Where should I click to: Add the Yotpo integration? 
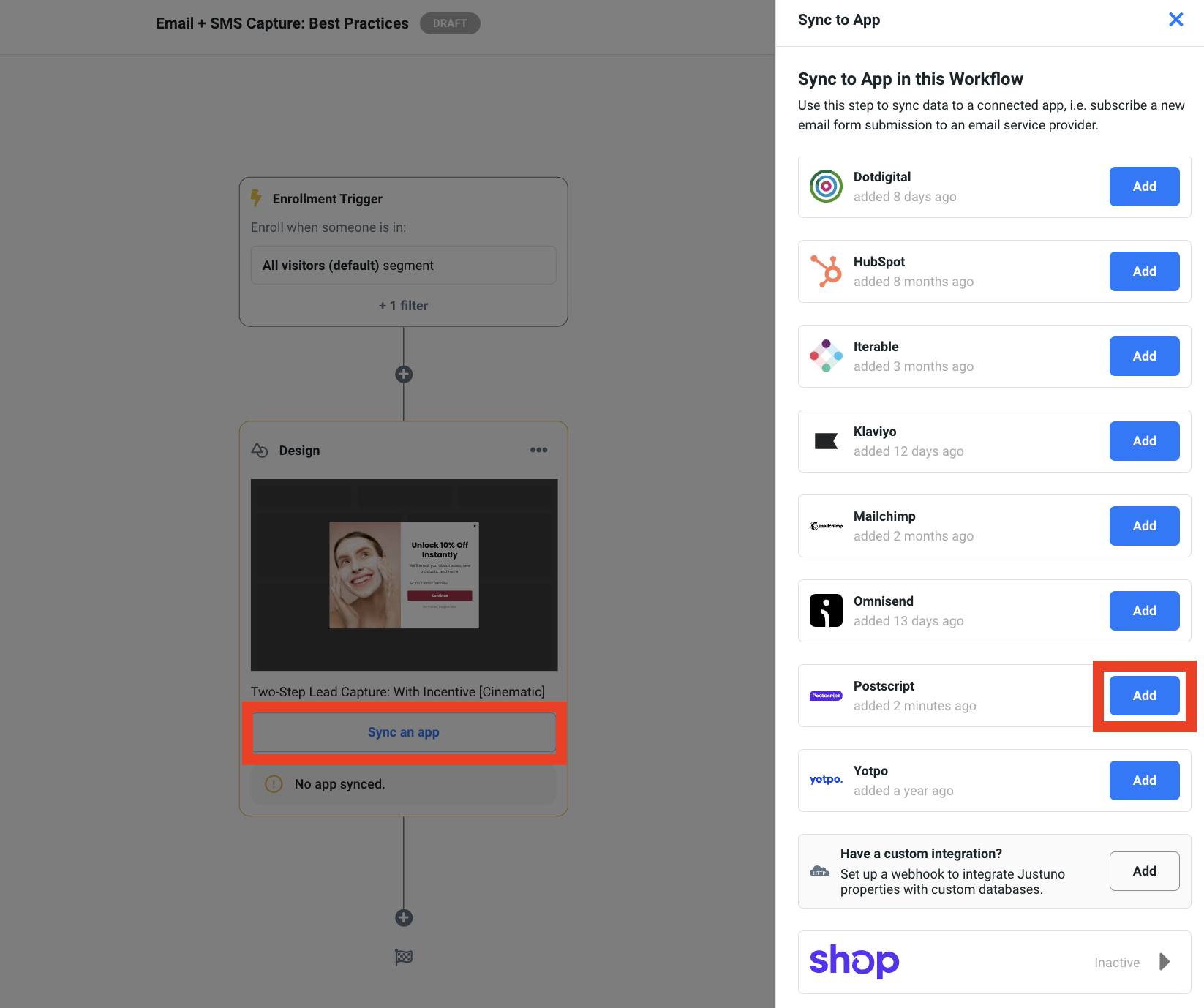tap(1144, 781)
